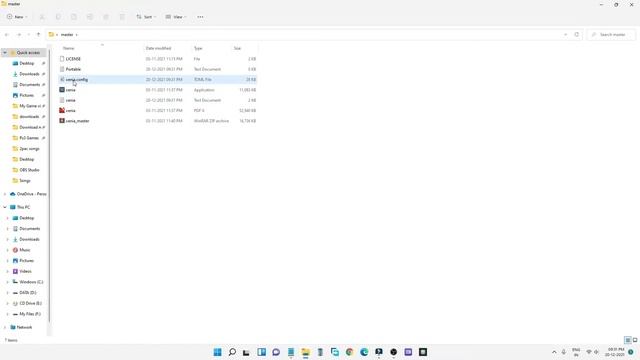Select the xenia Text Document row
Viewport: 640px width, 360px height.
[x=158, y=100]
